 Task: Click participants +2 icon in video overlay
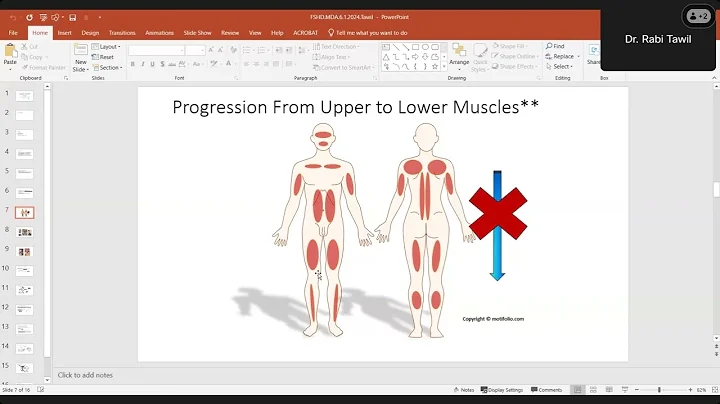698,17
